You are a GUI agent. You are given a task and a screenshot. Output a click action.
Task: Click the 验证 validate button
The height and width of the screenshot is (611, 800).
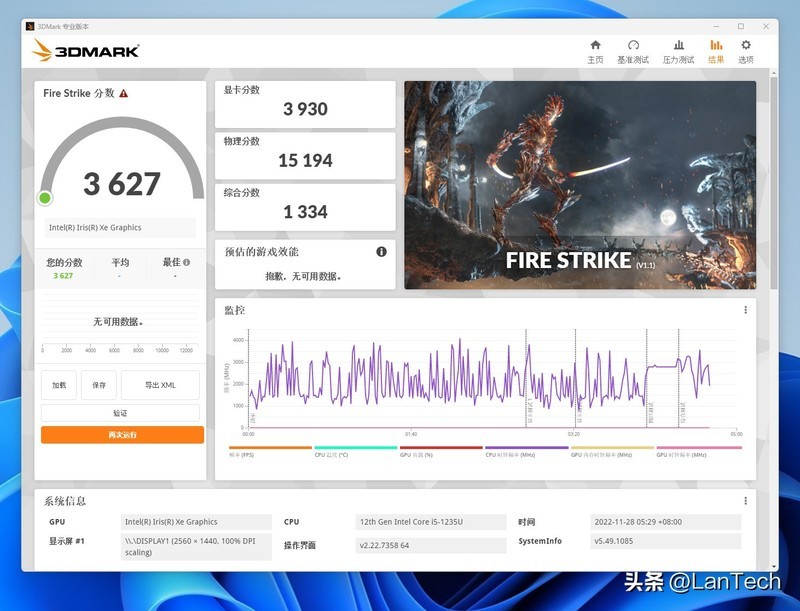pyautogui.click(x=120, y=413)
